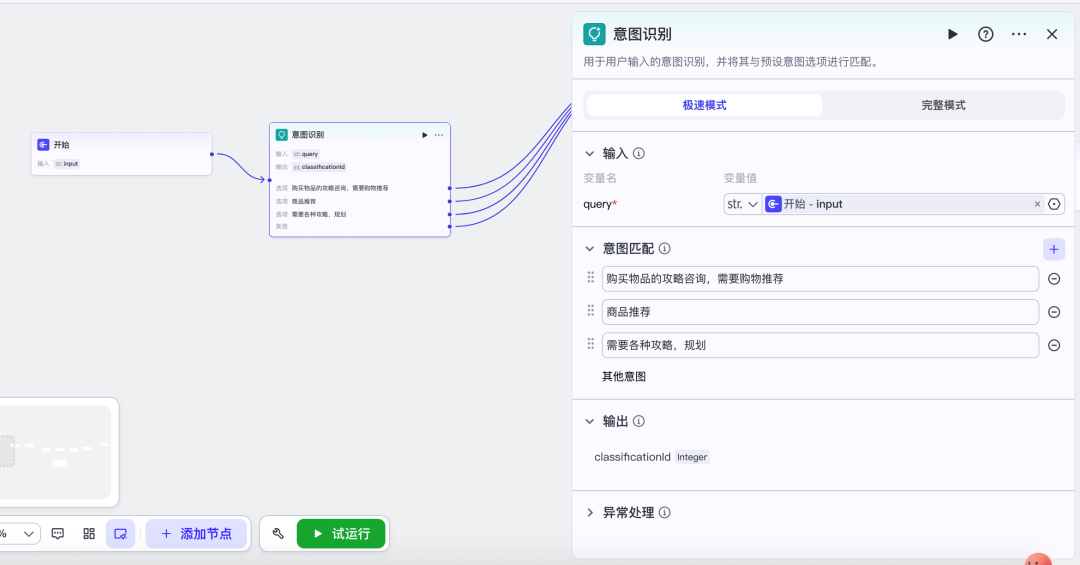Open debug wrench tool icon

[x=278, y=534]
